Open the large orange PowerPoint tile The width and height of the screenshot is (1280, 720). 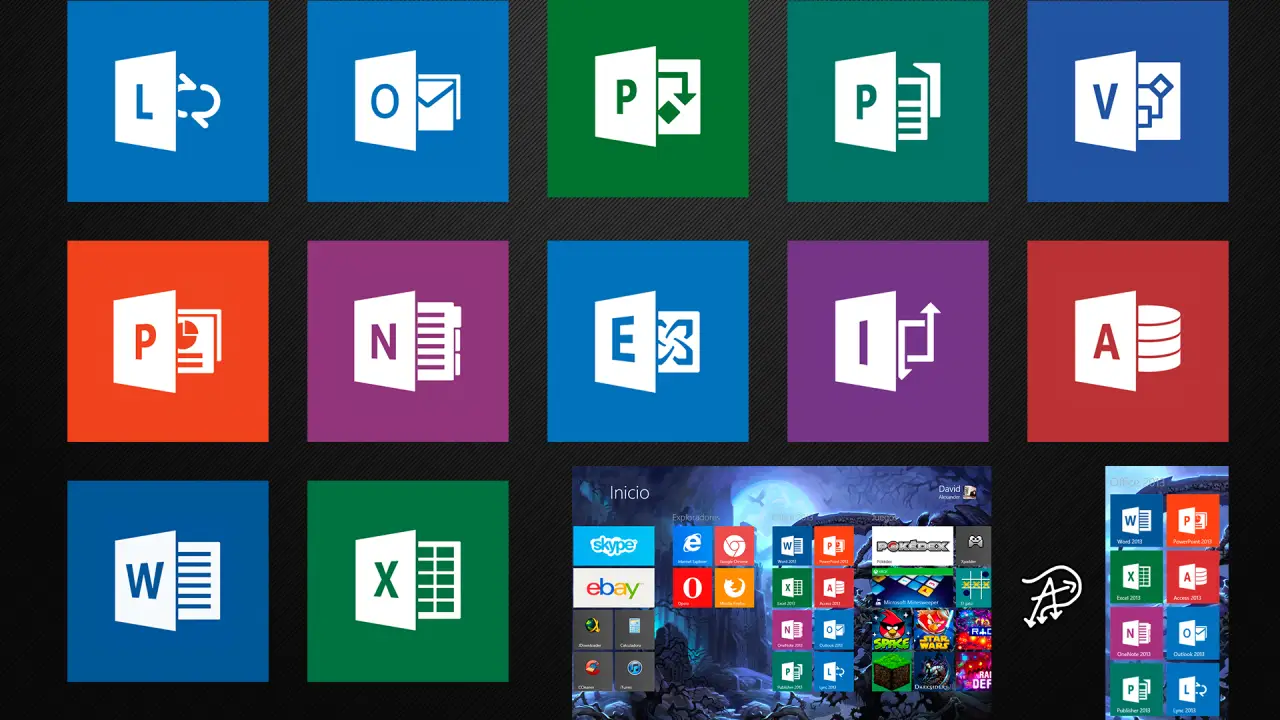click(x=167, y=341)
